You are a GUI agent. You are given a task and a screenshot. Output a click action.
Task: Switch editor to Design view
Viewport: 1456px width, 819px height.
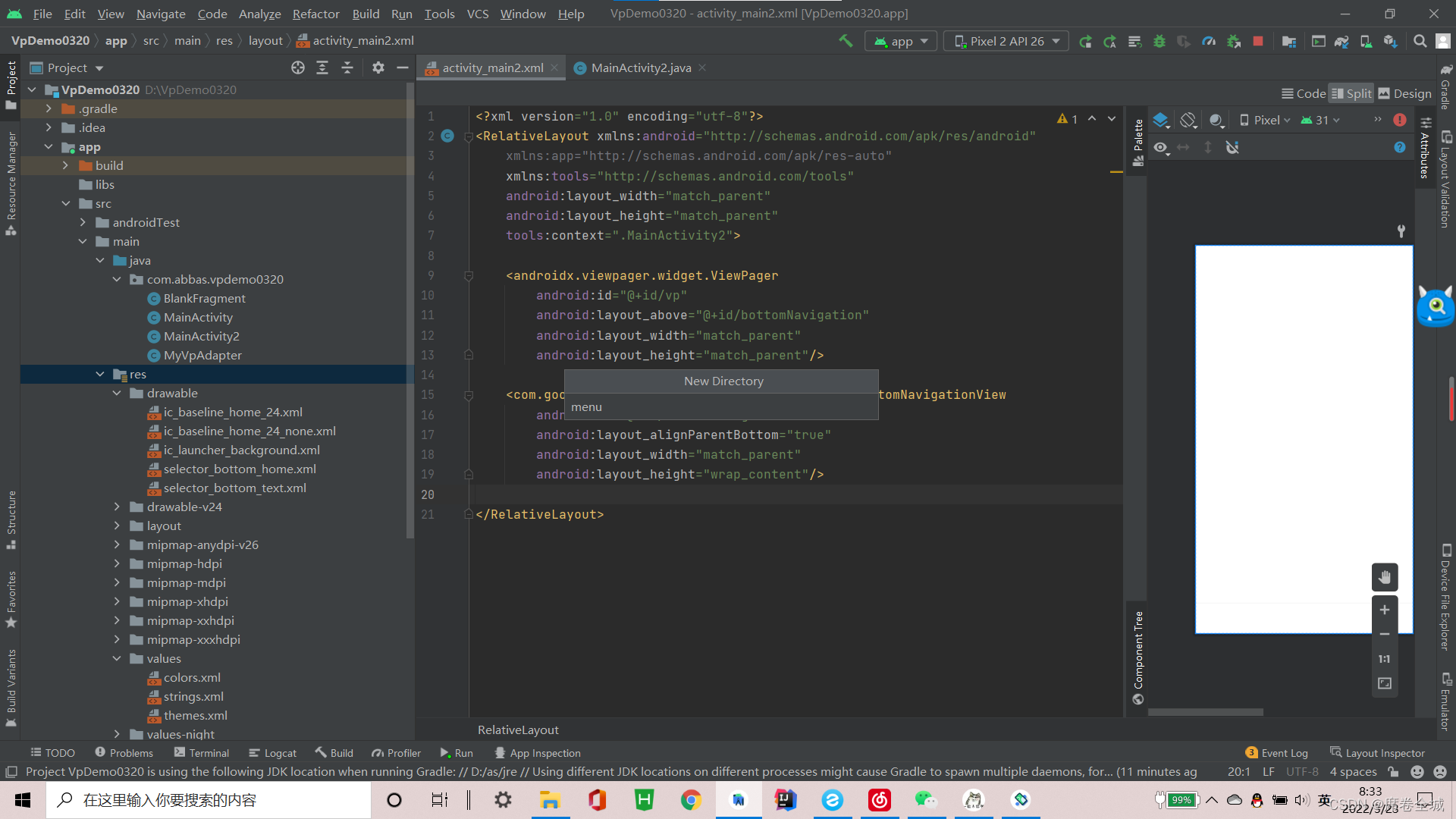[x=1405, y=93]
